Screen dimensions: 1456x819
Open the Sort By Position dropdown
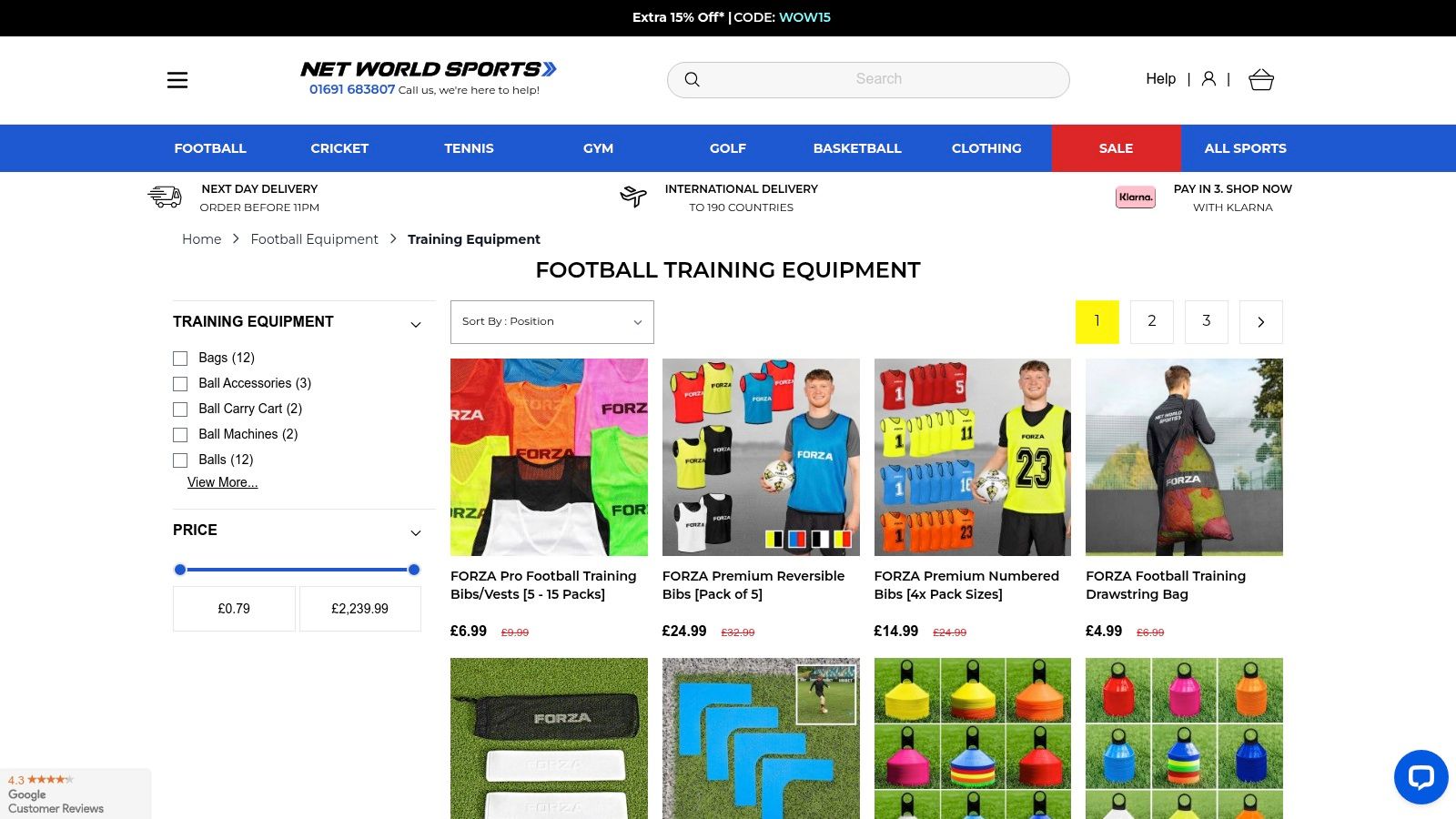(x=552, y=322)
